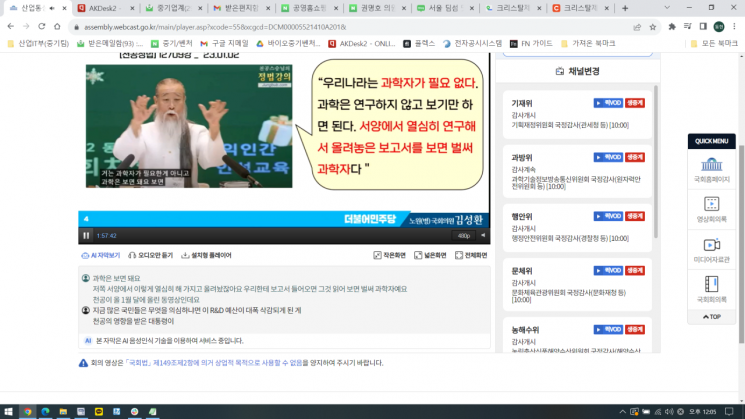Toggle AI 자막보기 captions
The image size is (745, 419).
point(101,256)
